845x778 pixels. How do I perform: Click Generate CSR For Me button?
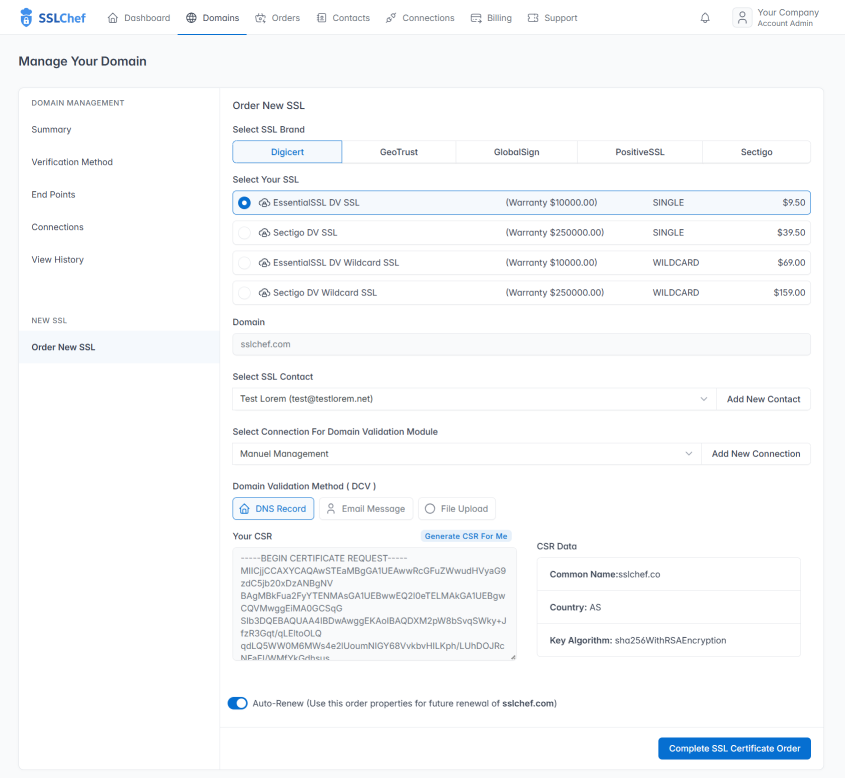(466, 536)
